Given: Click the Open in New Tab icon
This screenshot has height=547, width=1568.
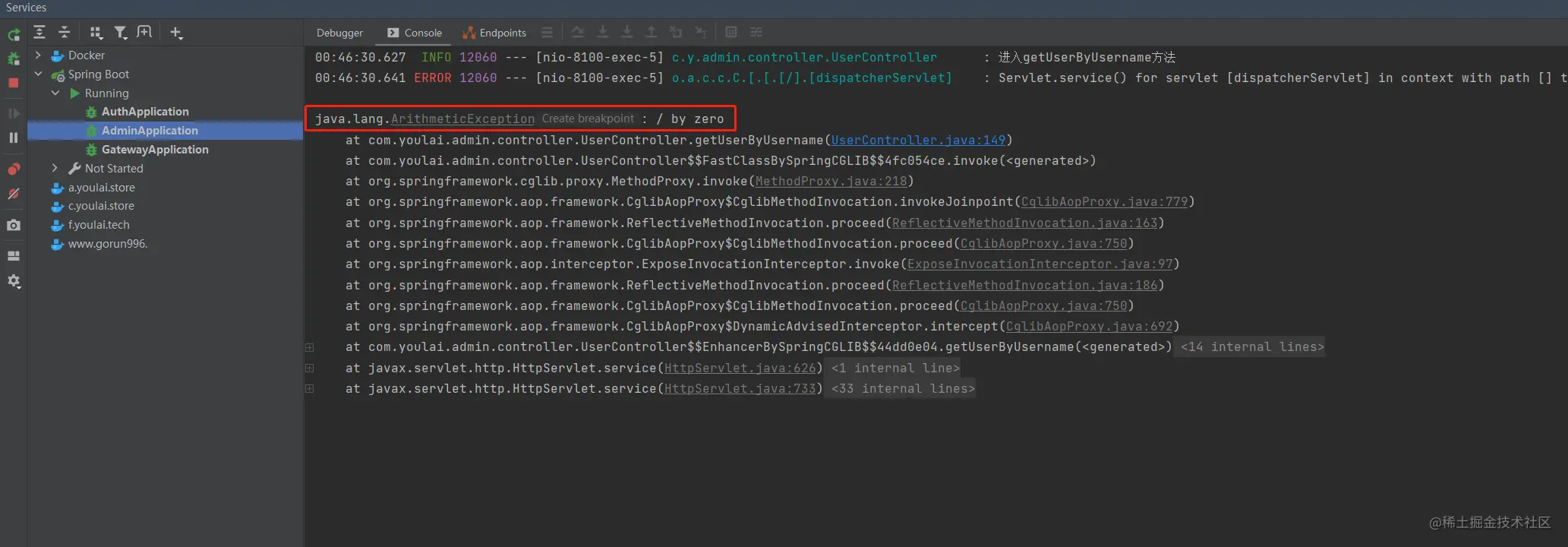Looking at the screenshot, I should (x=144, y=32).
